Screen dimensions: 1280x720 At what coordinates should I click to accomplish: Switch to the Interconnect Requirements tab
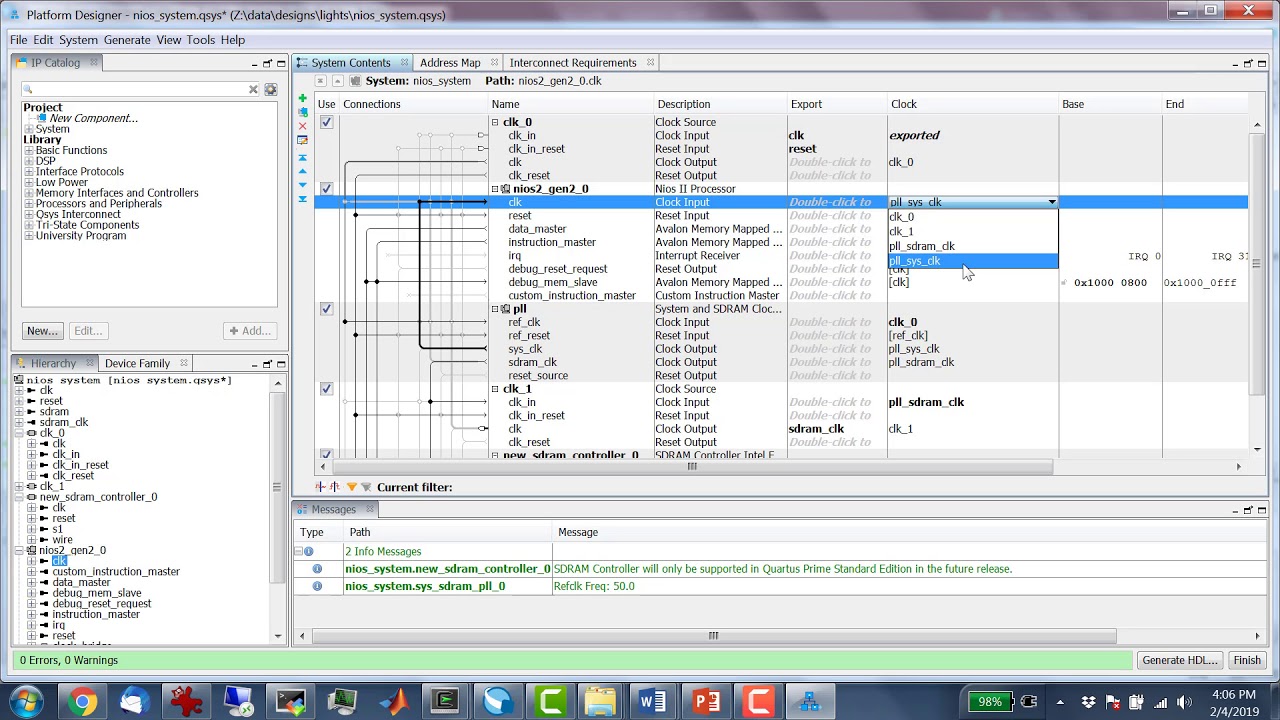[x=573, y=62]
